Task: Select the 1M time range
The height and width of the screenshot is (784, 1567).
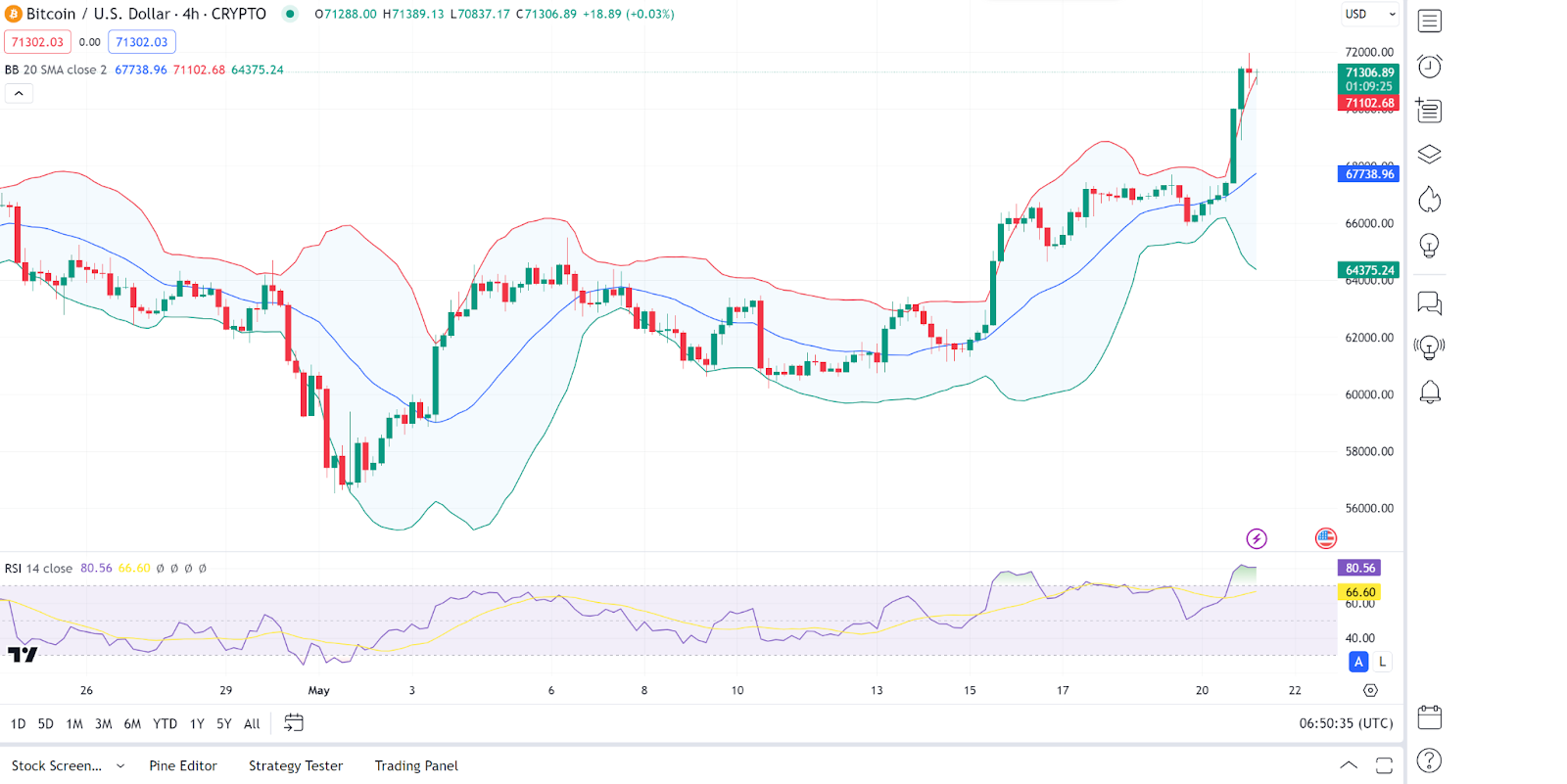Action: pyautogui.click(x=74, y=724)
